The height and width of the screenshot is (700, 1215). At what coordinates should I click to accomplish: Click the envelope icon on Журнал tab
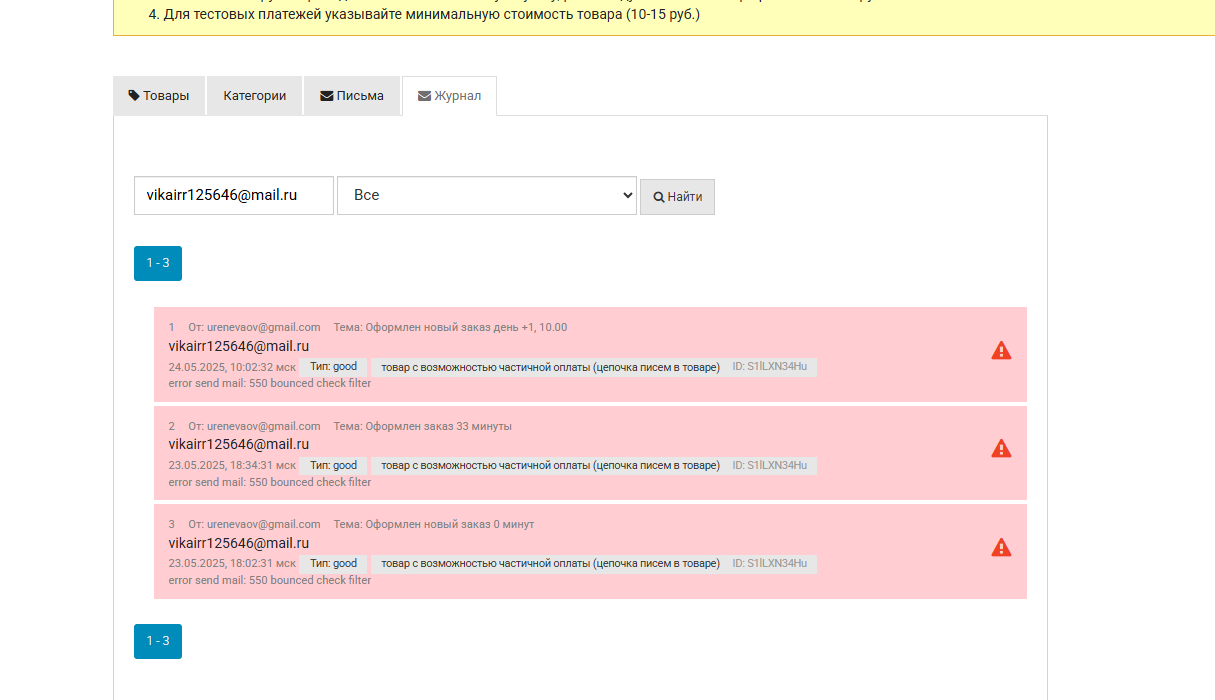[x=424, y=96]
